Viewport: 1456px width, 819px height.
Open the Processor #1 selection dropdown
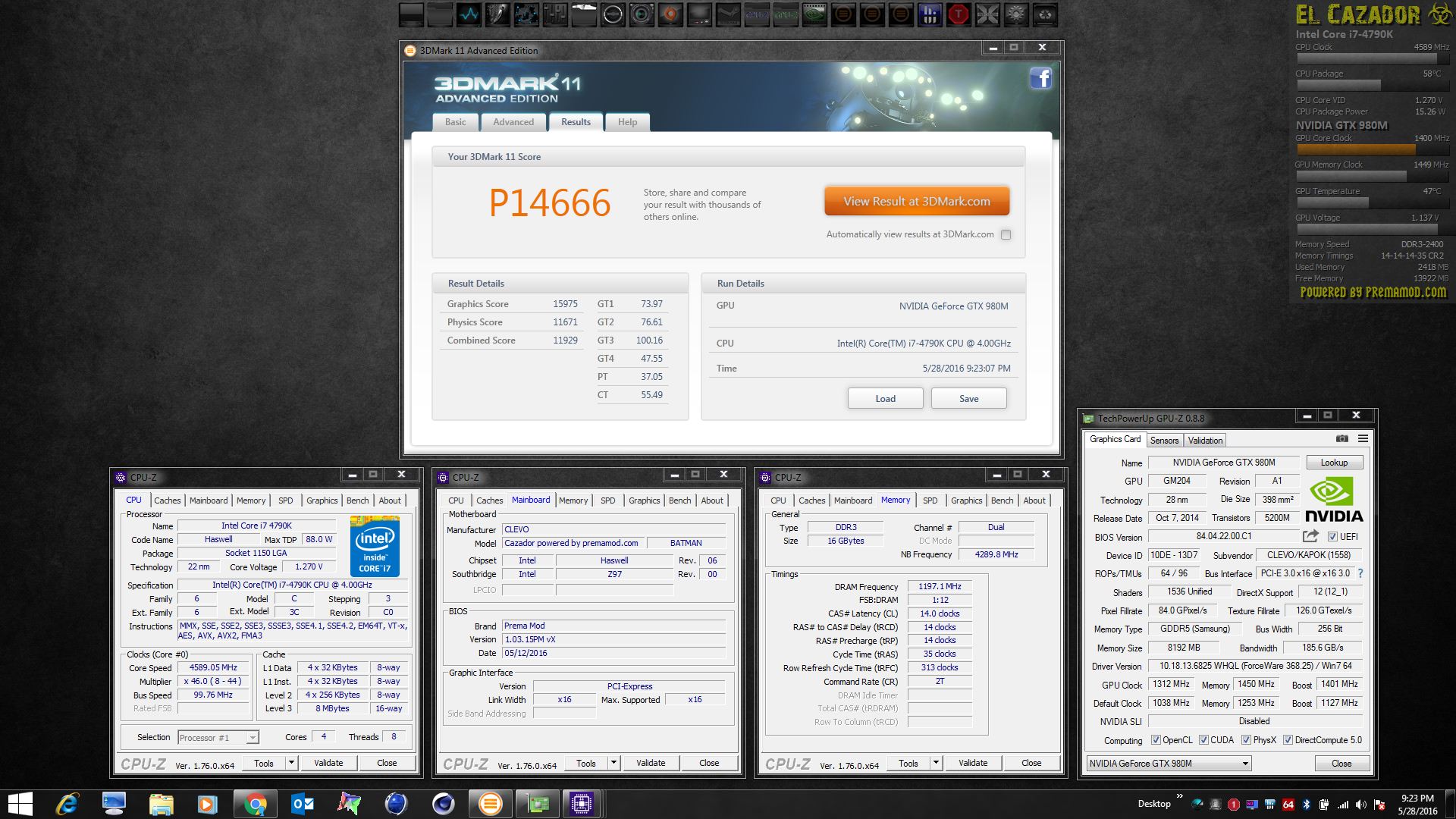coord(218,737)
